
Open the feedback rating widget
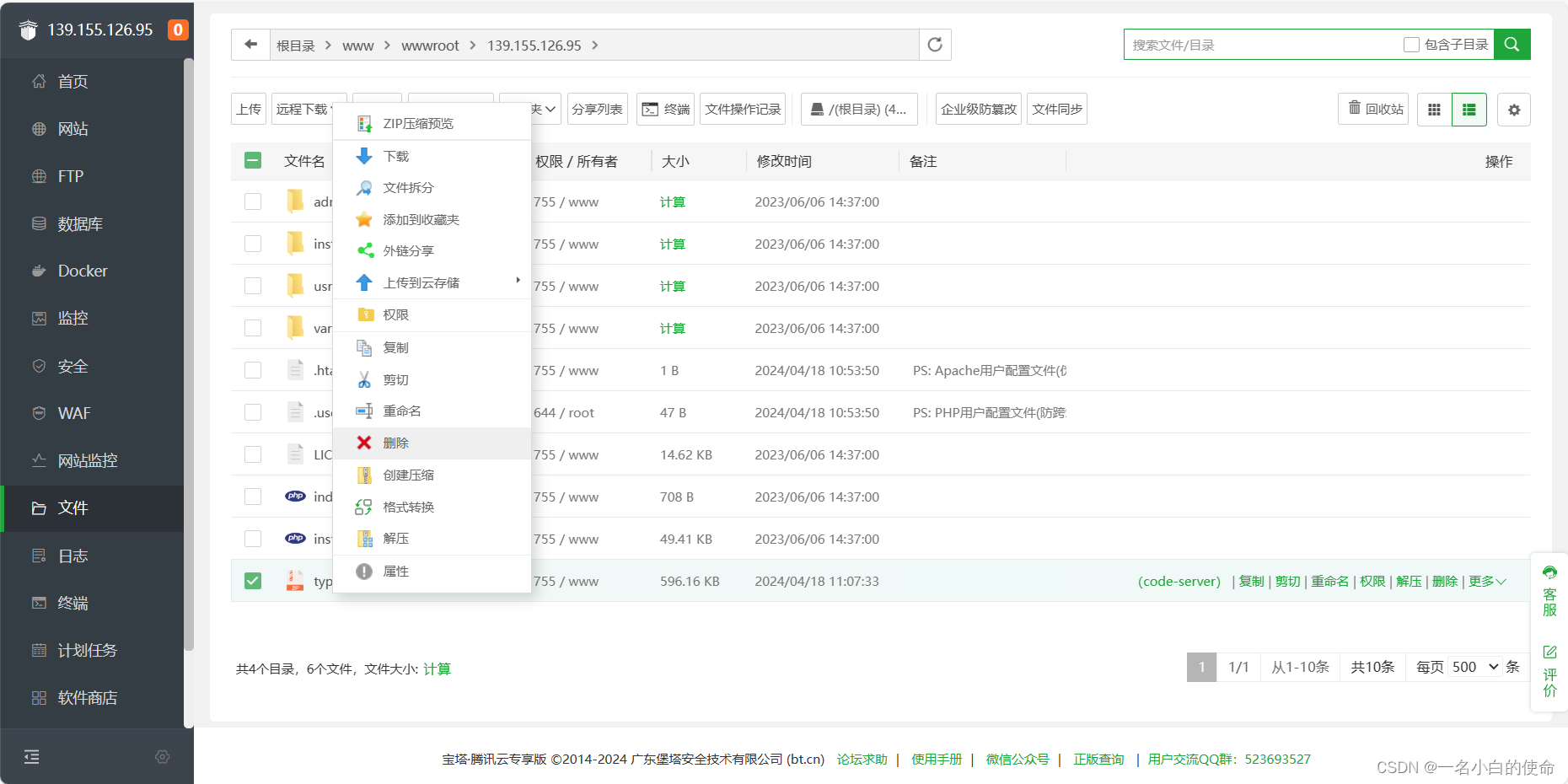coord(1549,671)
